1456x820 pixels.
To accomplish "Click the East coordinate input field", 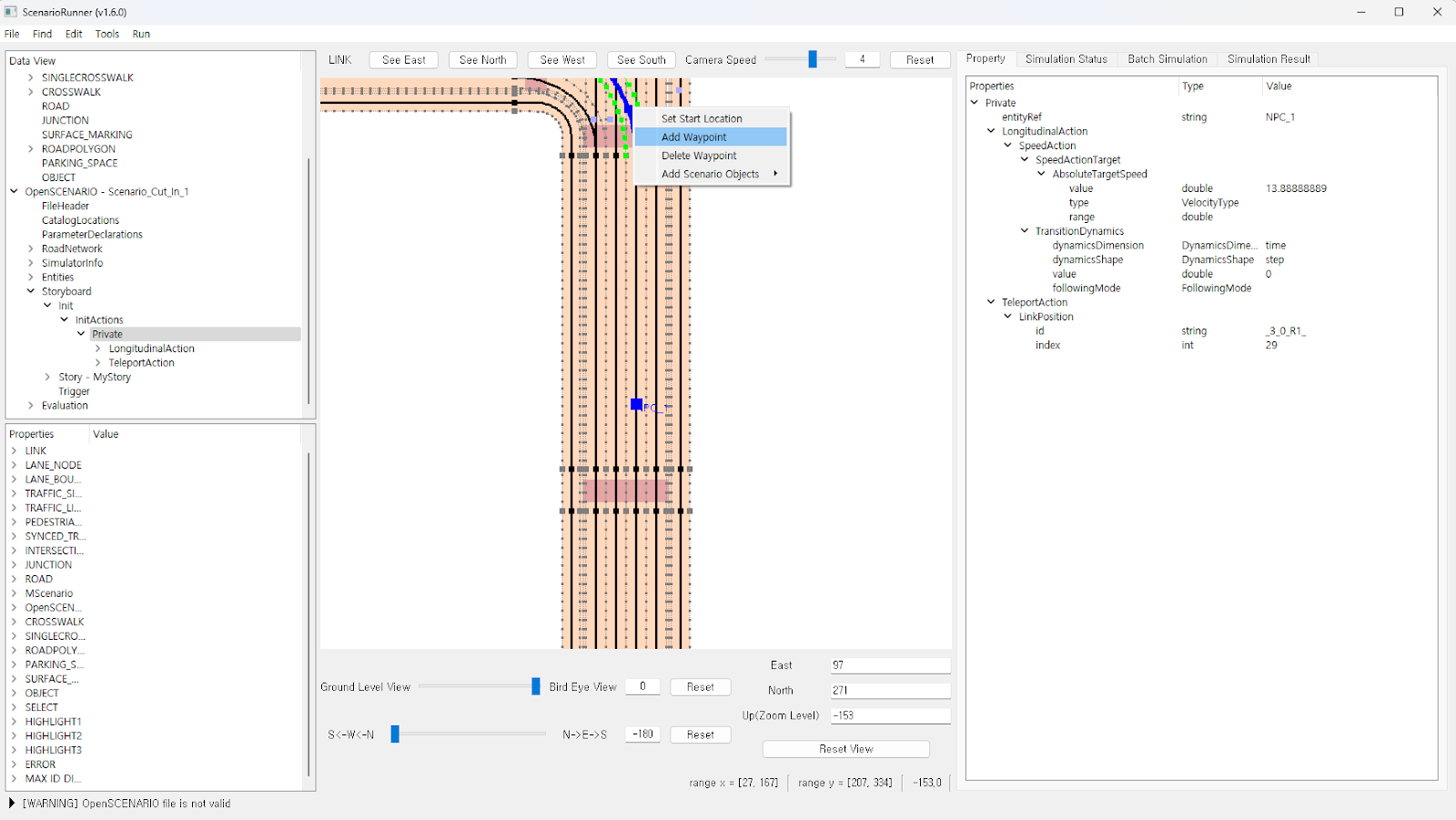I will (890, 665).
